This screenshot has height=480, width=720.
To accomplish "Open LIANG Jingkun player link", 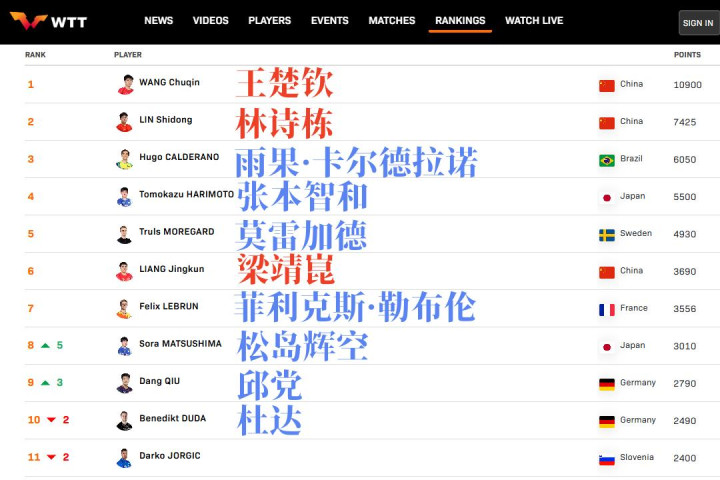I will 172,269.
